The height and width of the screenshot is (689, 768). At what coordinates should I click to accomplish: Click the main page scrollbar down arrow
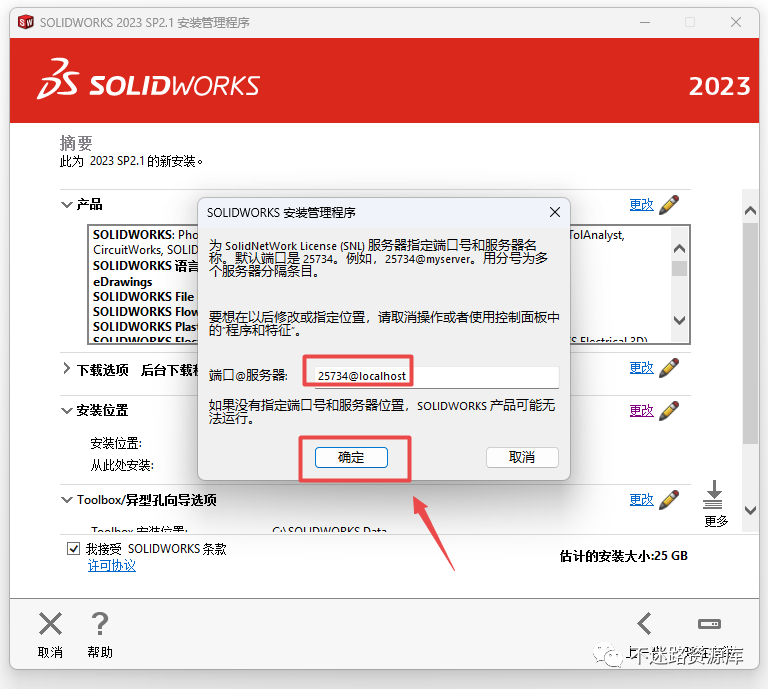coord(750,510)
